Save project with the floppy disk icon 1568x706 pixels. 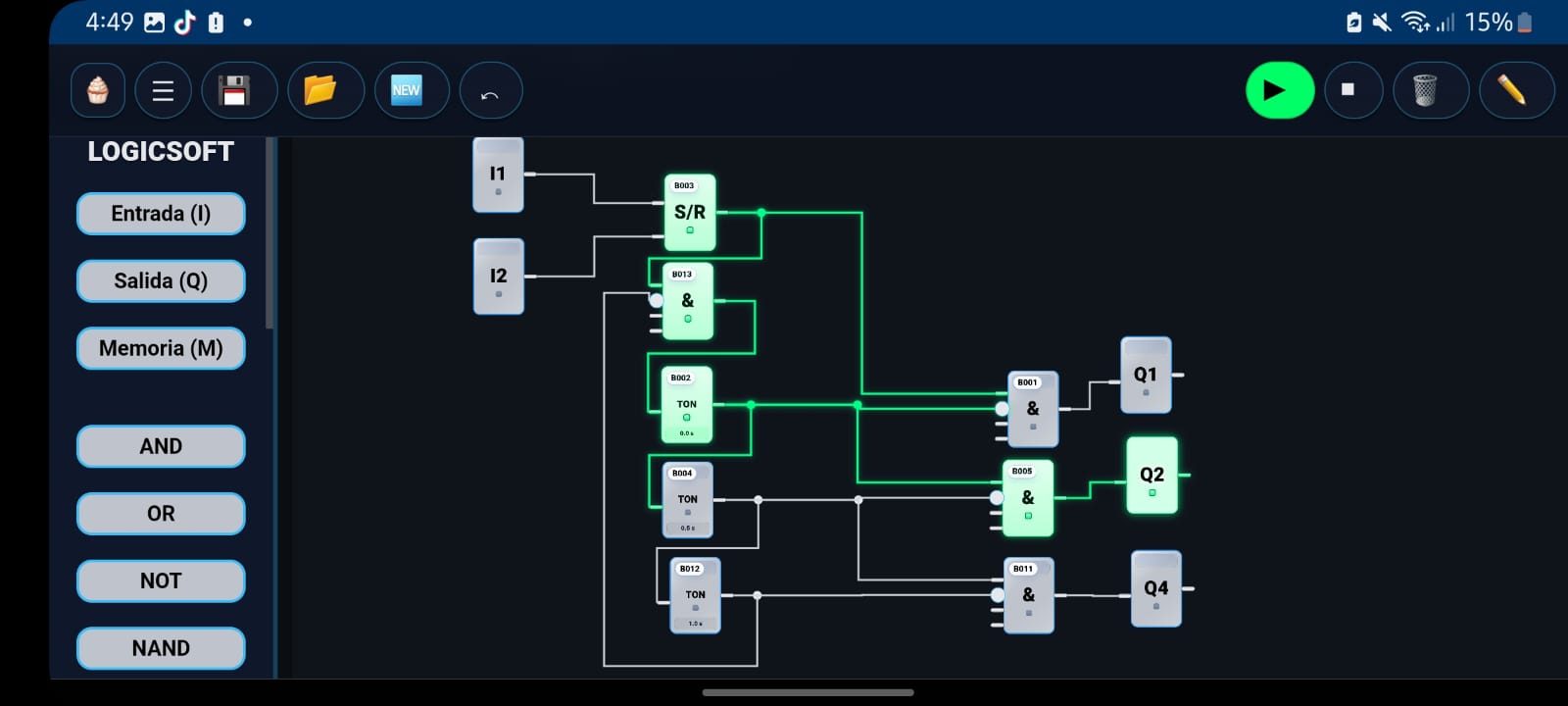click(235, 91)
